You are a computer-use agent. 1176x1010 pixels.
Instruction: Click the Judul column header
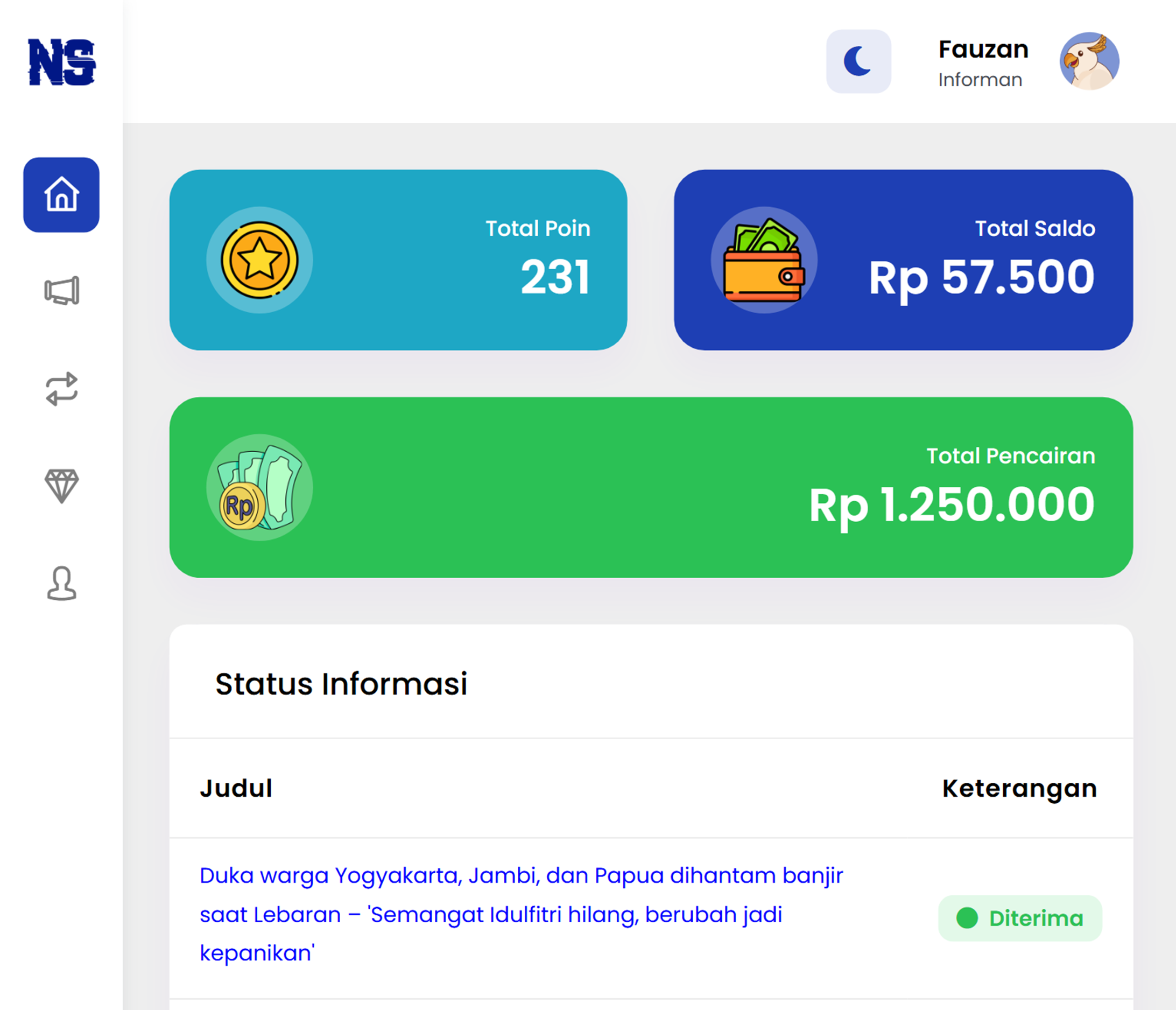(236, 788)
